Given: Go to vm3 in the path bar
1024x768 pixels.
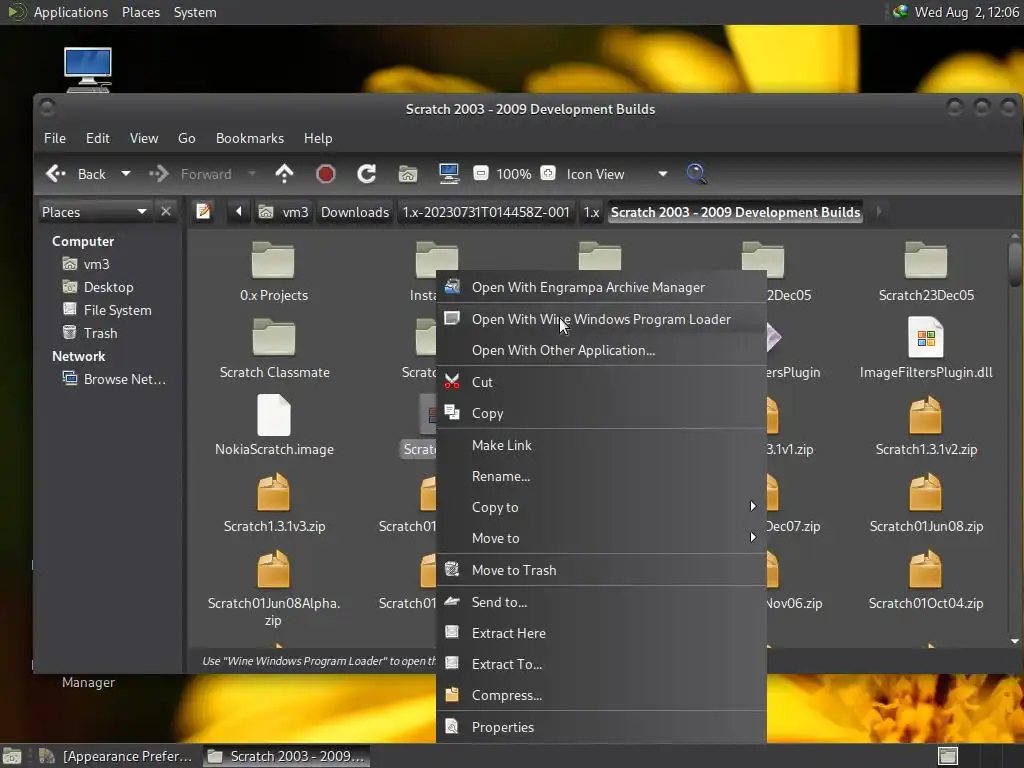Looking at the screenshot, I should (x=284, y=212).
